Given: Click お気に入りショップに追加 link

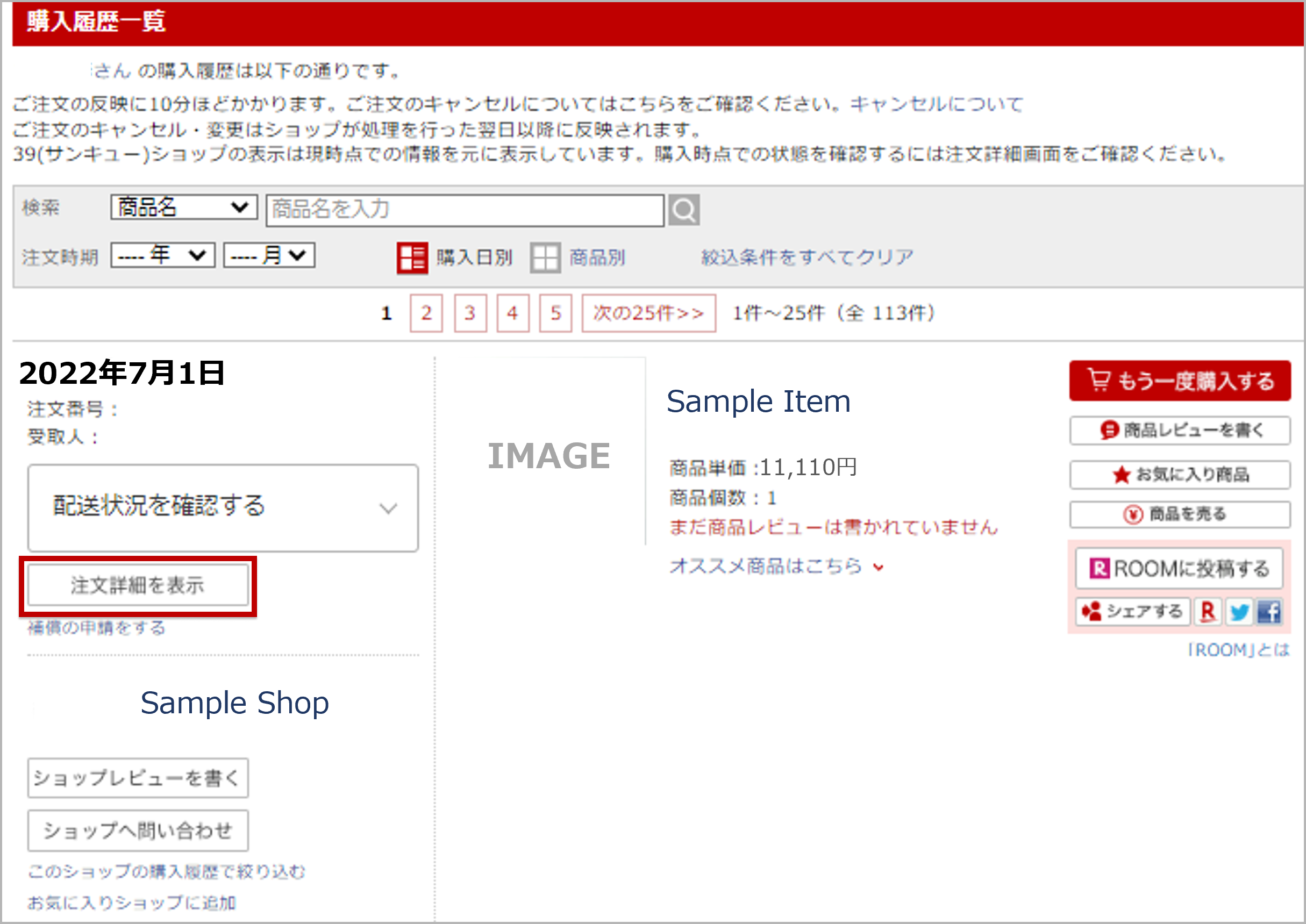Looking at the screenshot, I should pos(131,903).
